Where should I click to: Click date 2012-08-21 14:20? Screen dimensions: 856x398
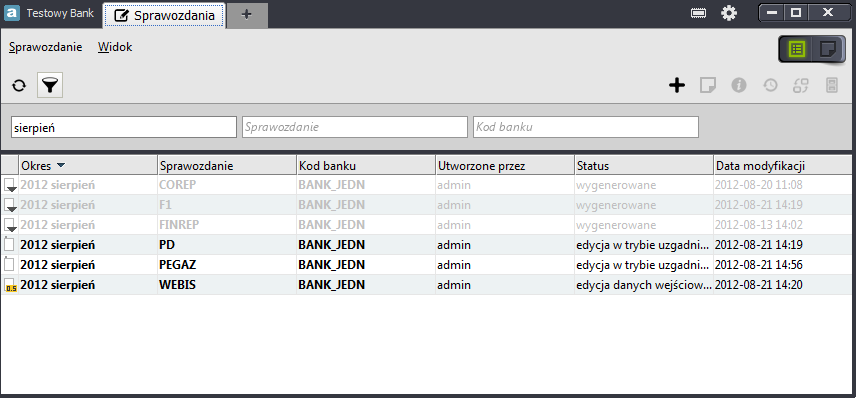click(759, 285)
